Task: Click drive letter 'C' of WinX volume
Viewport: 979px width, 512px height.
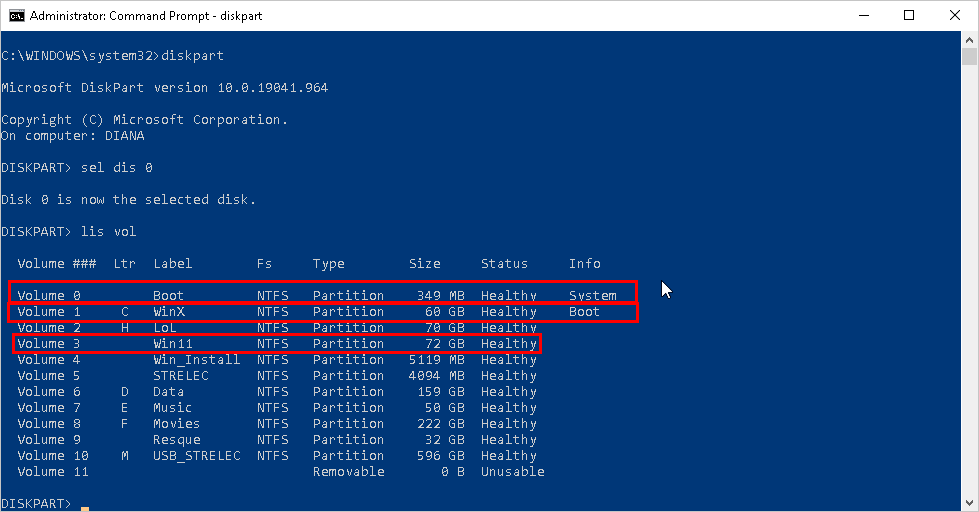Action: click(125, 312)
